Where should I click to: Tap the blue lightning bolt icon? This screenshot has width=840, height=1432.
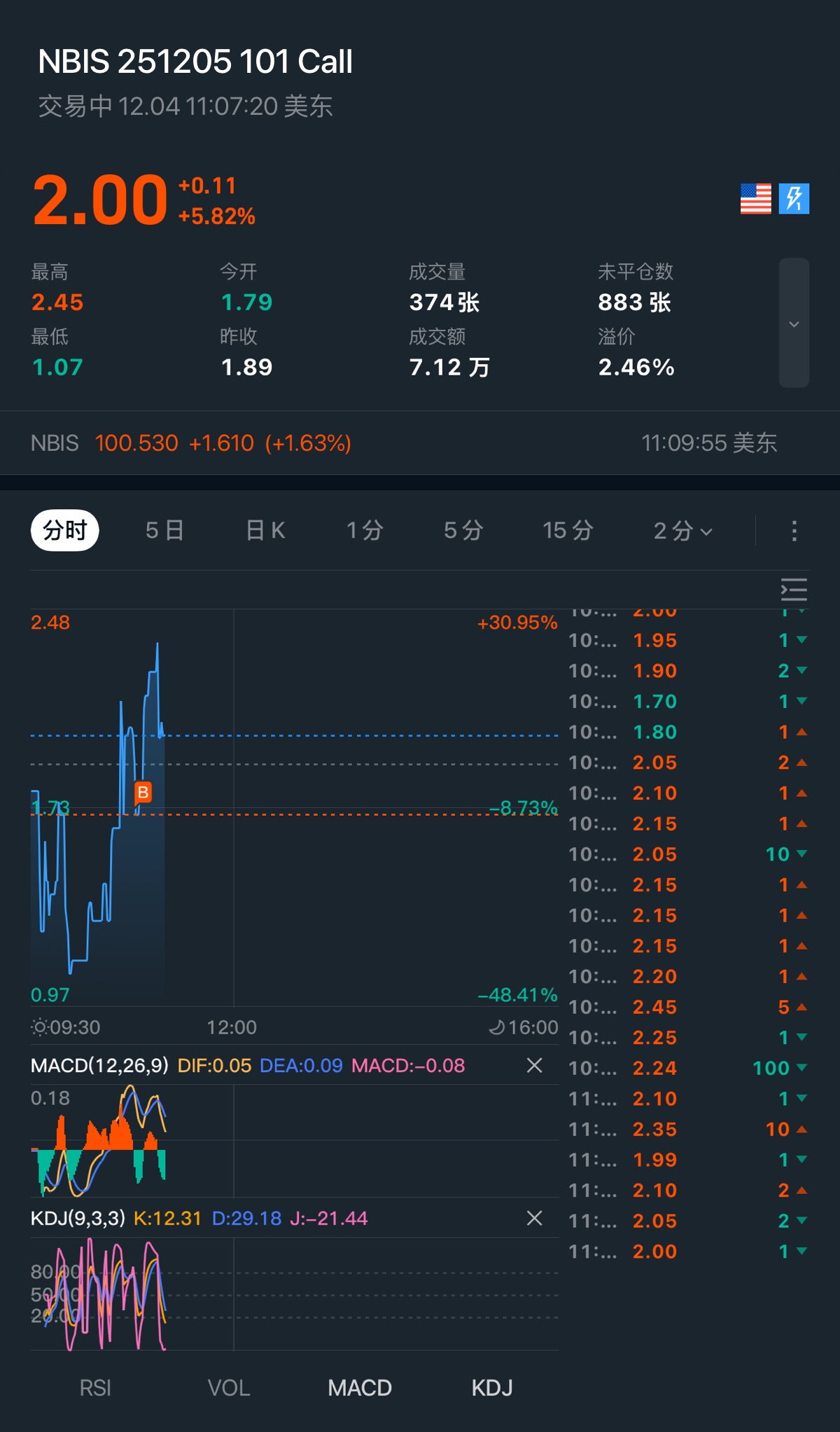coord(794,199)
